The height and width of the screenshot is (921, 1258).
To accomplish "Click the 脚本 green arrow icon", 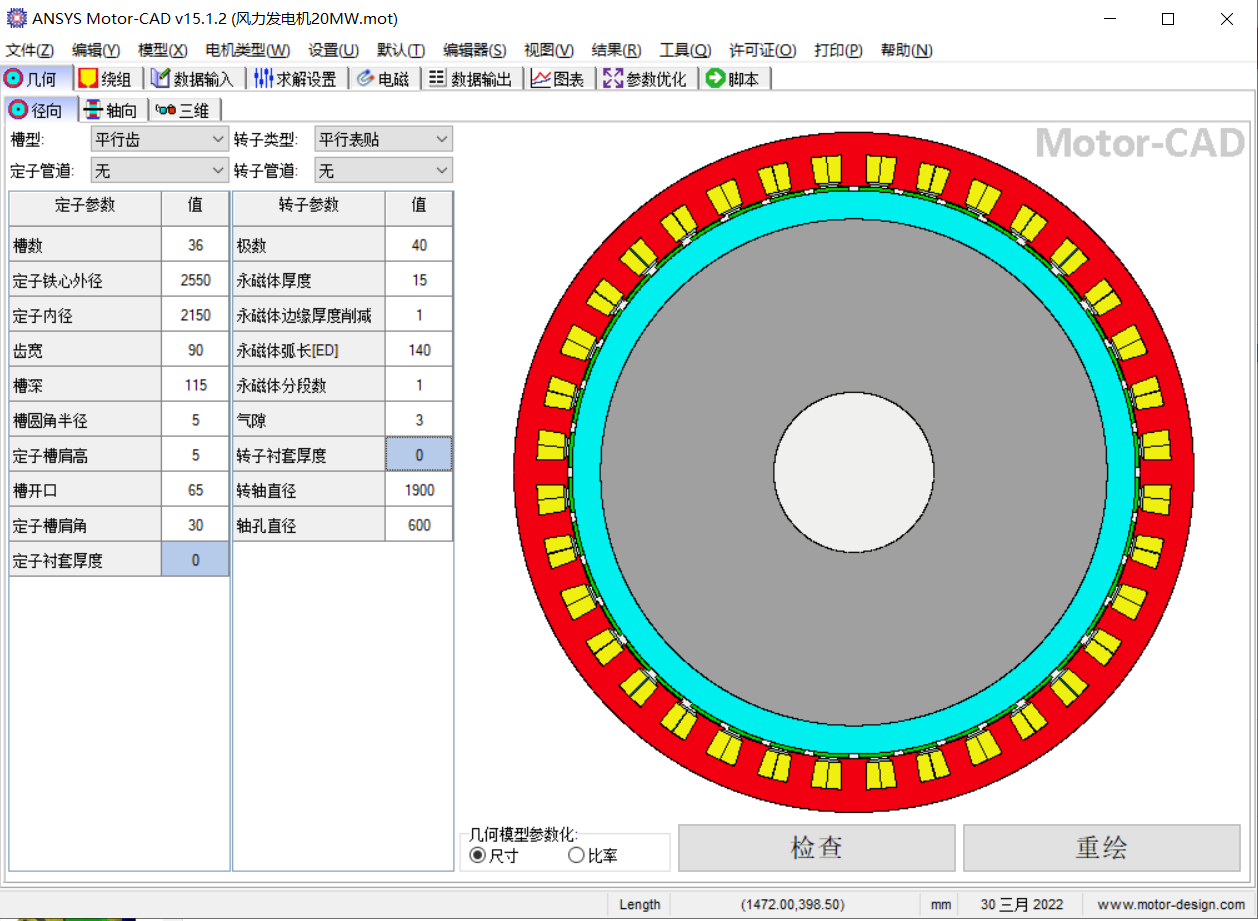I will (715, 79).
